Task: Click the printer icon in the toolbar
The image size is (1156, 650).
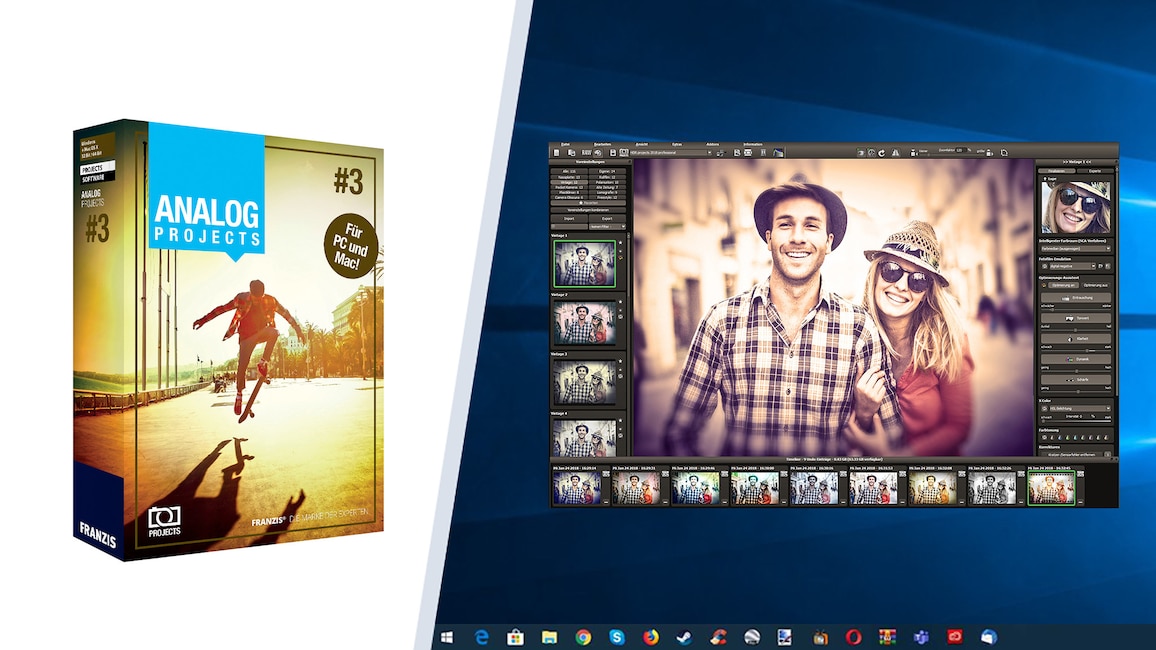Action: click(x=748, y=153)
